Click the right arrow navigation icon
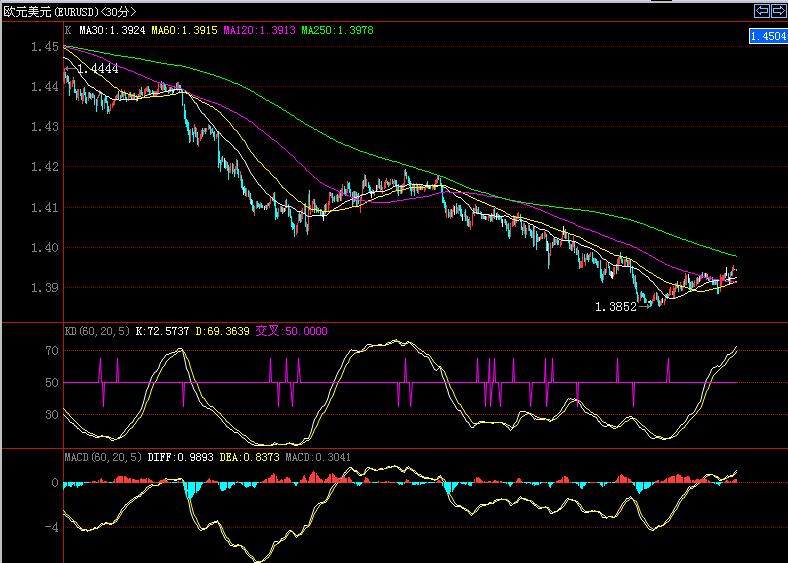 click(x=777, y=11)
